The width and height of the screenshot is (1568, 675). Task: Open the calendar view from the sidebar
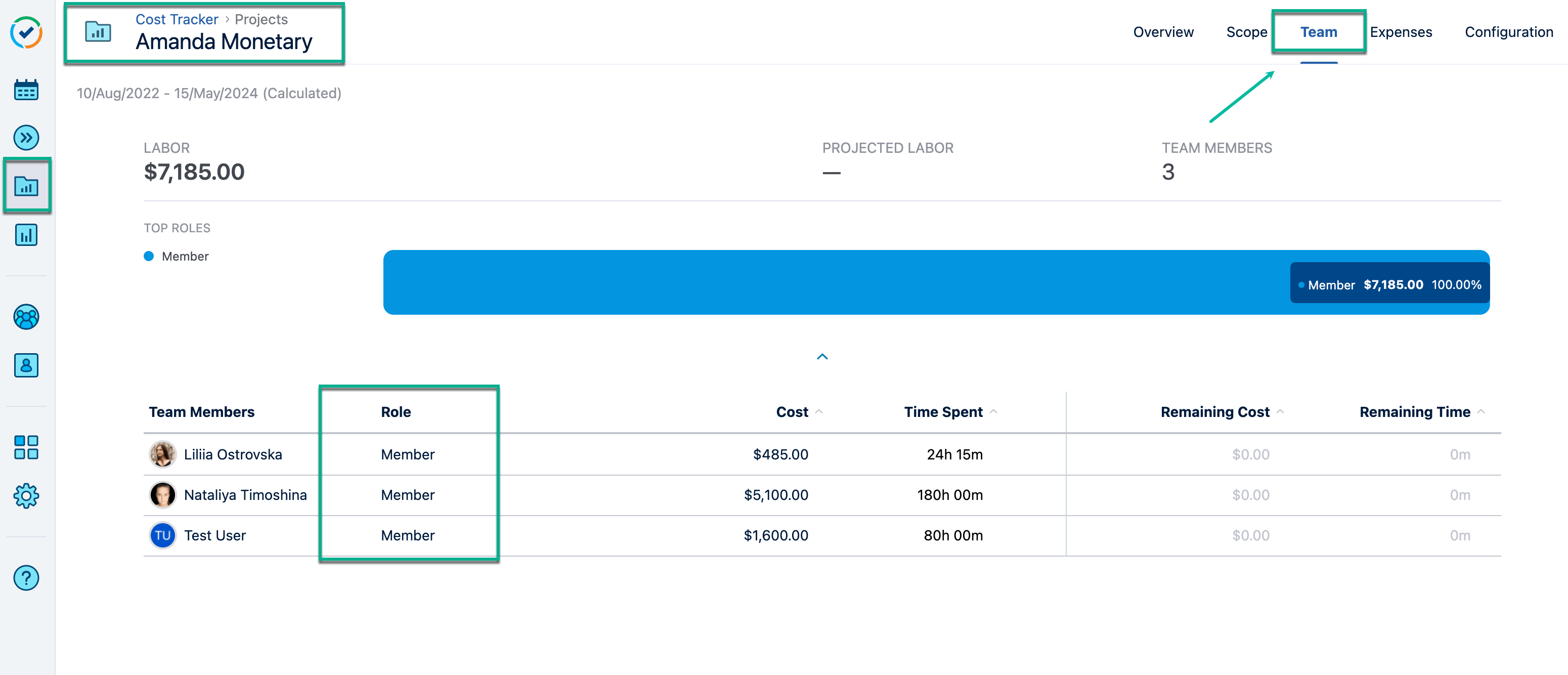(26, 90)
